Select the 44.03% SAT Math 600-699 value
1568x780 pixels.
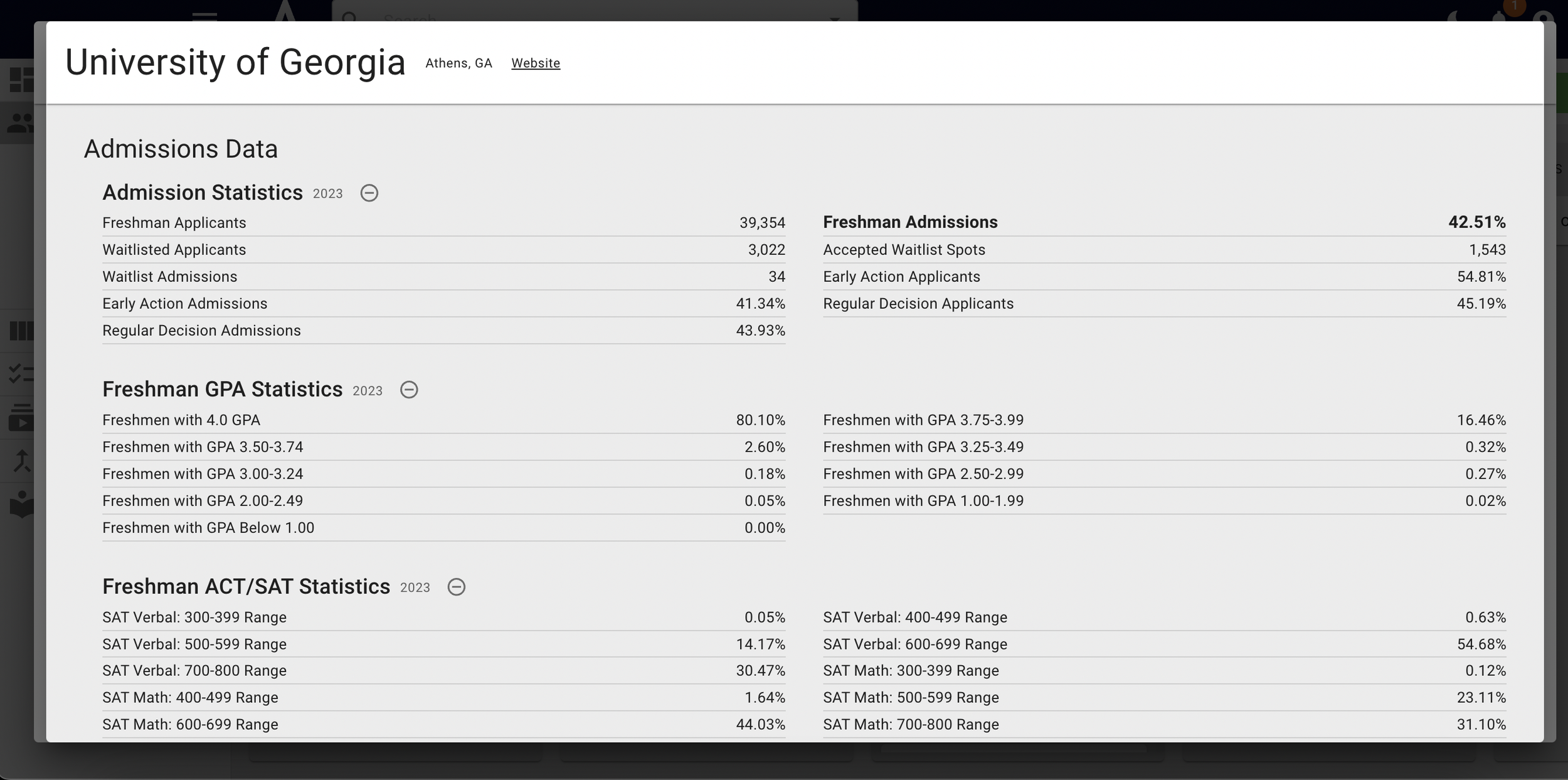pos(760,725)
